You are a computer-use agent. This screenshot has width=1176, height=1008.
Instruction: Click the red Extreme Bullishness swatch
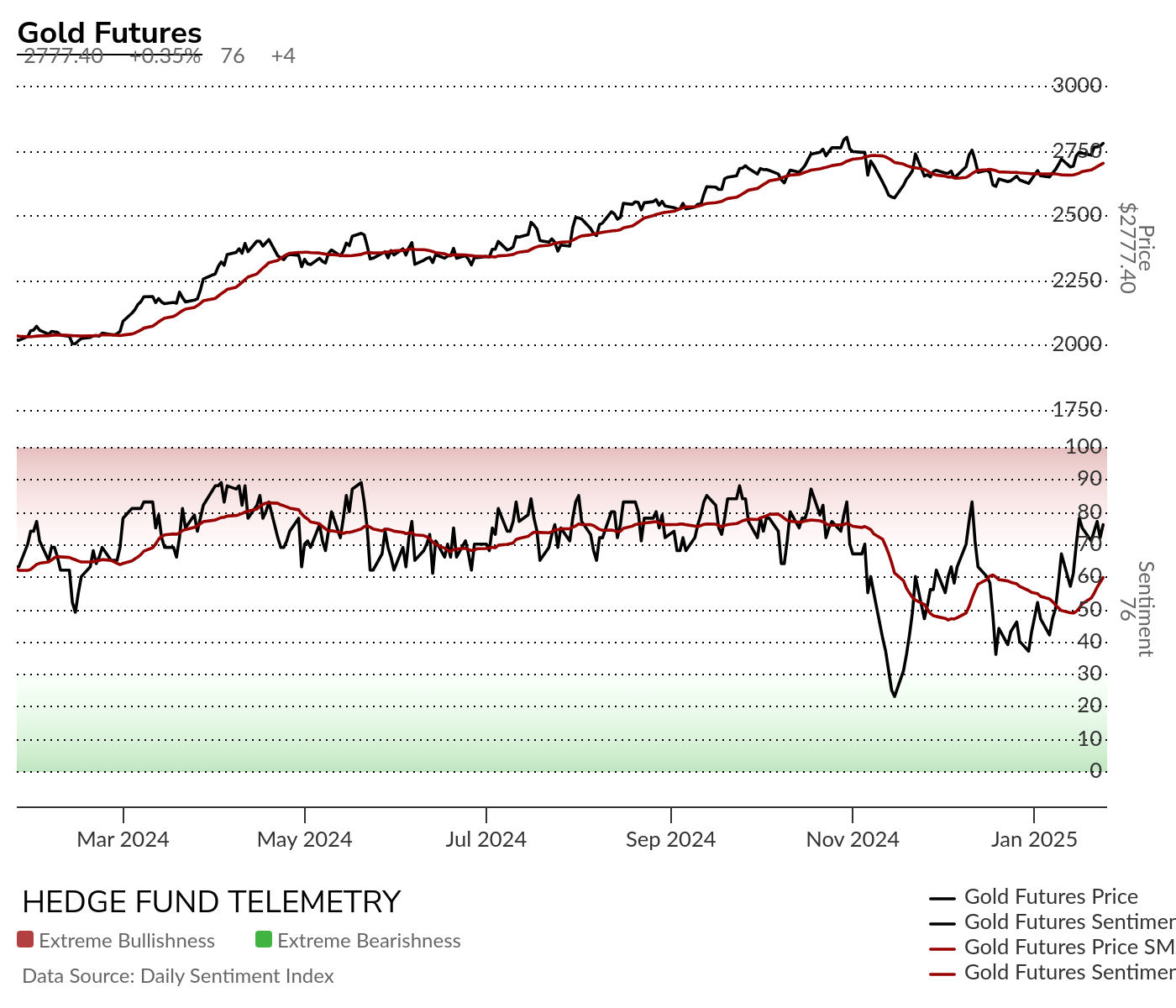point(25,940)
